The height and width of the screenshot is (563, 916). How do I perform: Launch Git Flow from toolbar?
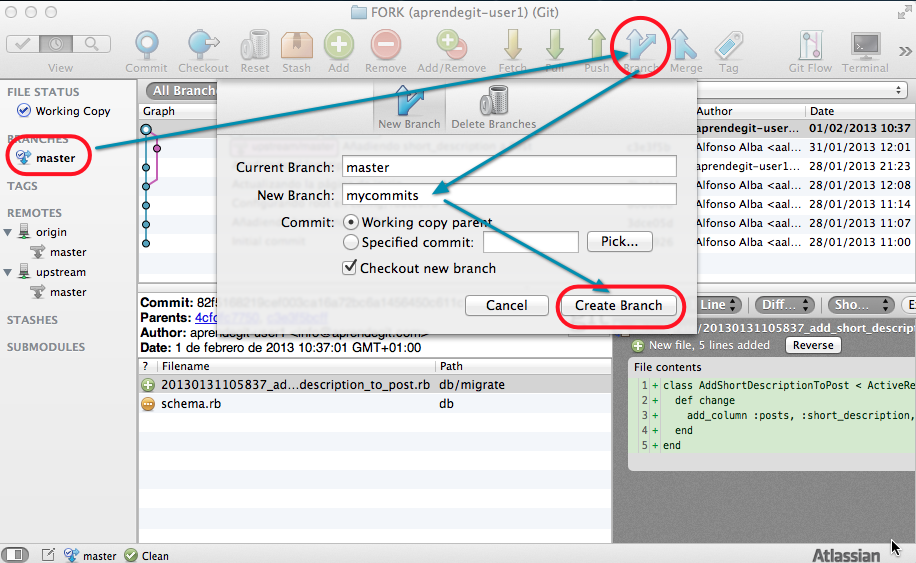coord(809,45)
